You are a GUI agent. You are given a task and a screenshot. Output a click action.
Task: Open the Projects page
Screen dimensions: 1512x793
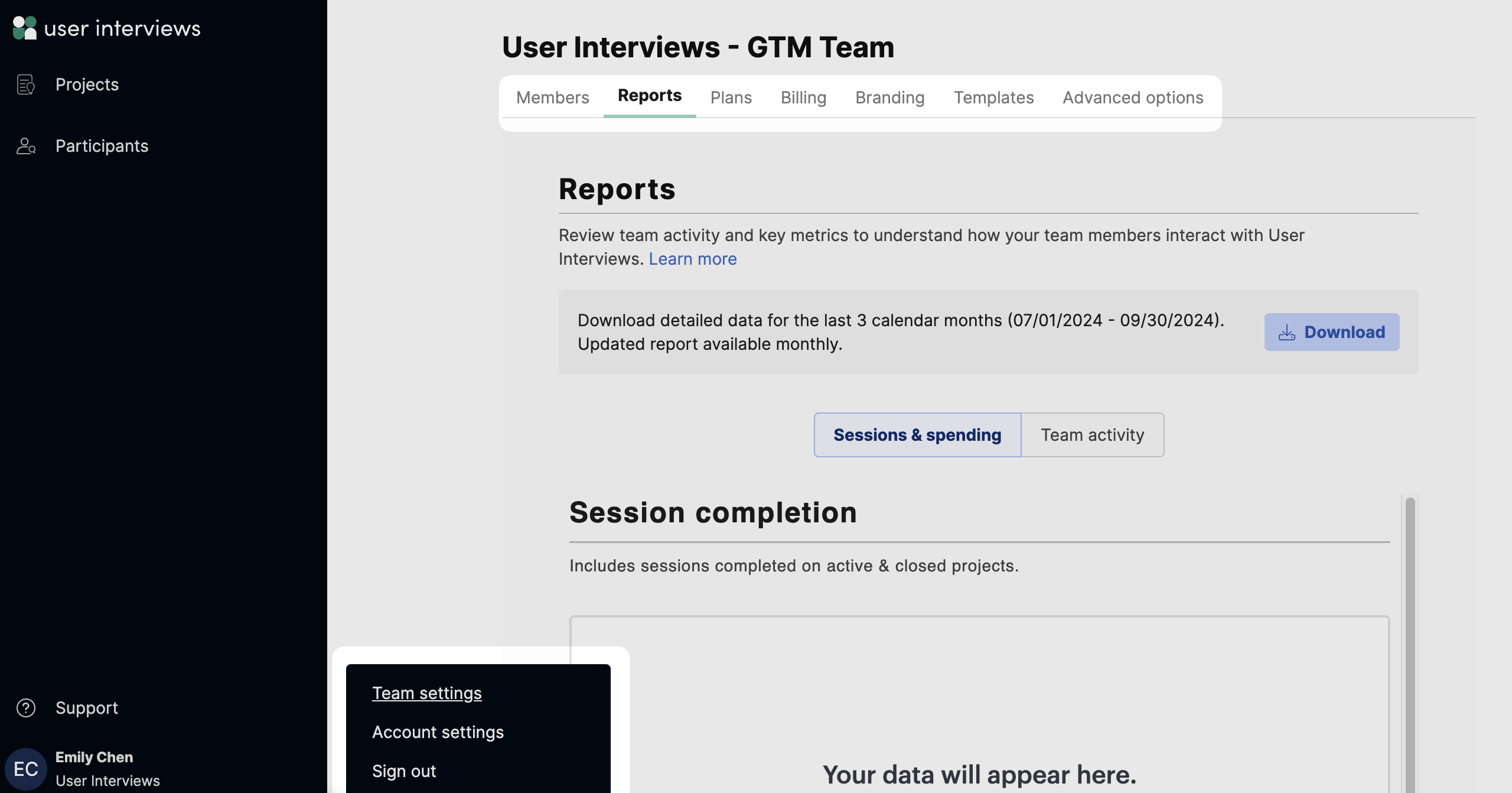click(87, 84)
